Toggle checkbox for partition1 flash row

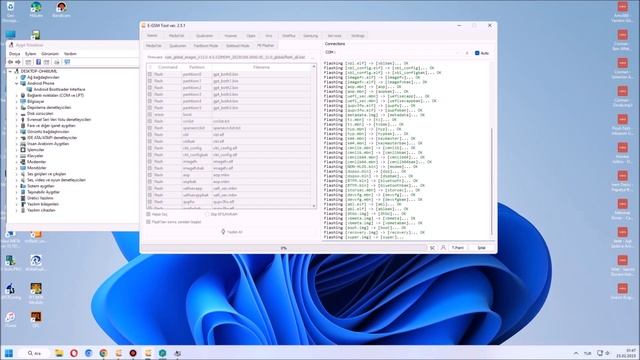click(150, 81)
